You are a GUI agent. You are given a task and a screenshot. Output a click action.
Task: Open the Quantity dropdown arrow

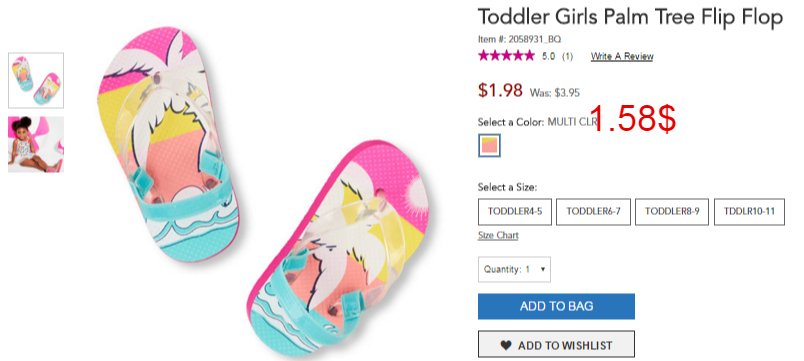pyautogui.click(x=543, y=269)
